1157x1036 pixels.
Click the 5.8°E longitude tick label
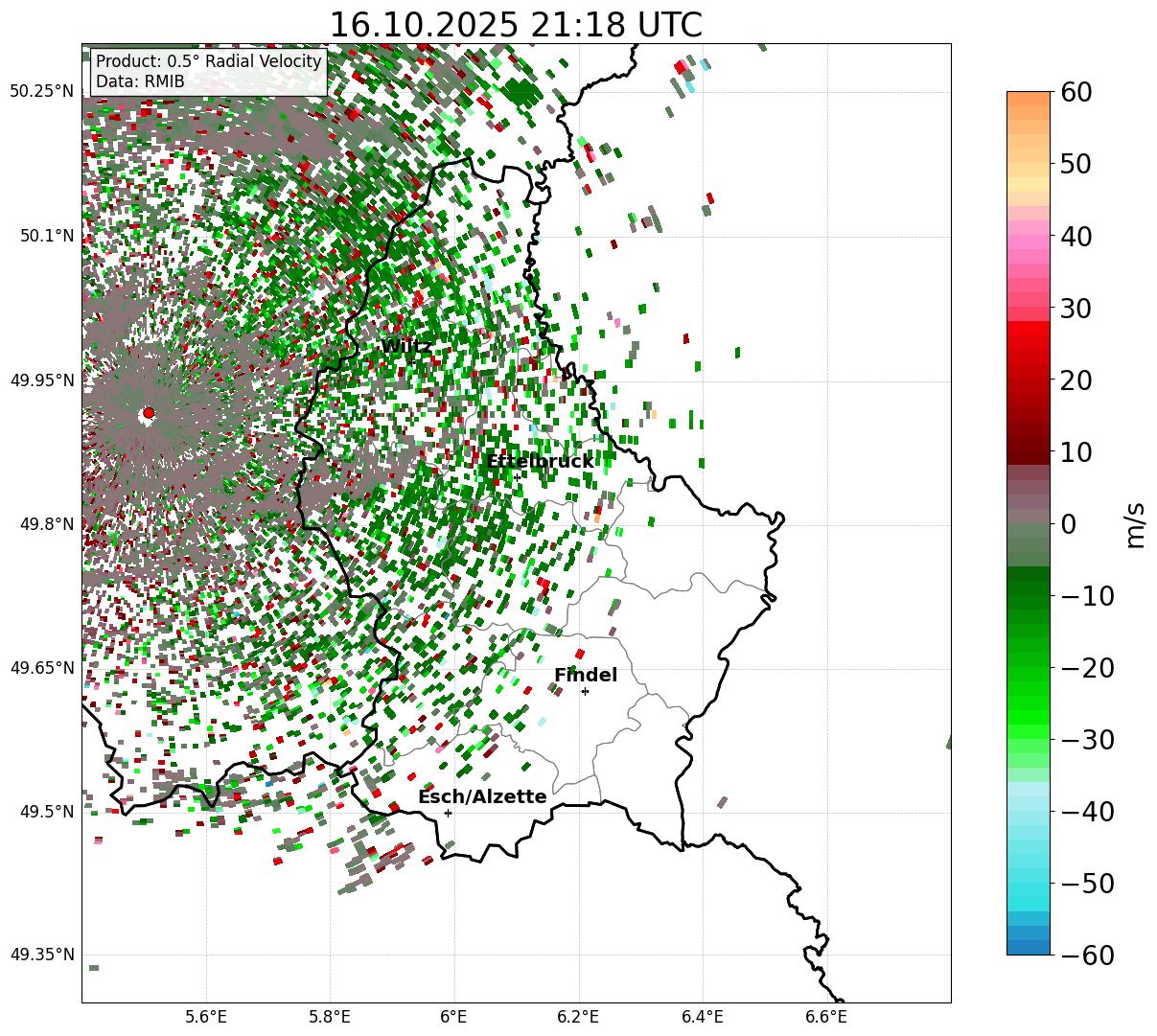[x=331, y=1018]
